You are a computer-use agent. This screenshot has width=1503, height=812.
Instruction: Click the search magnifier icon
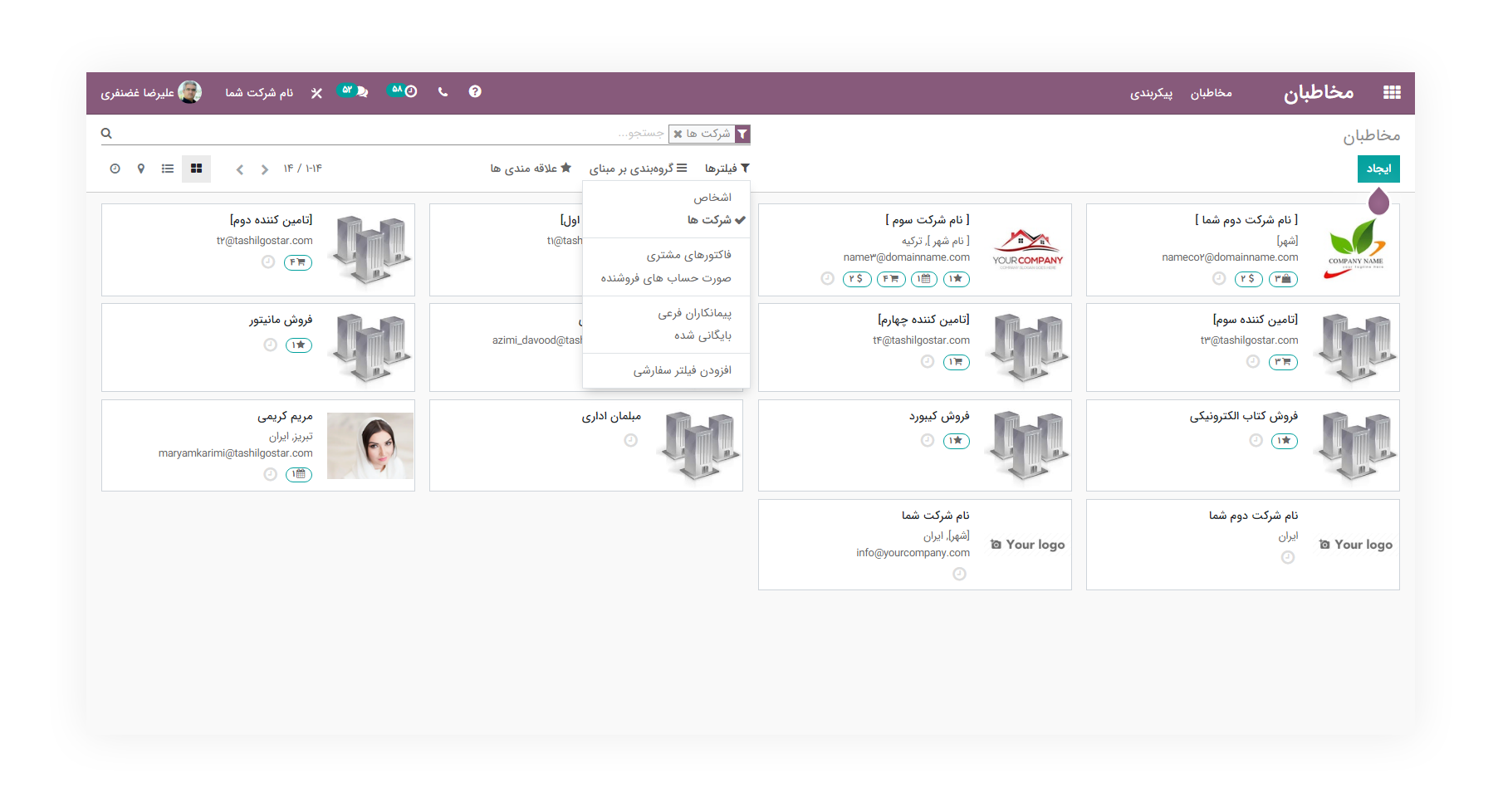click(106, 133)
